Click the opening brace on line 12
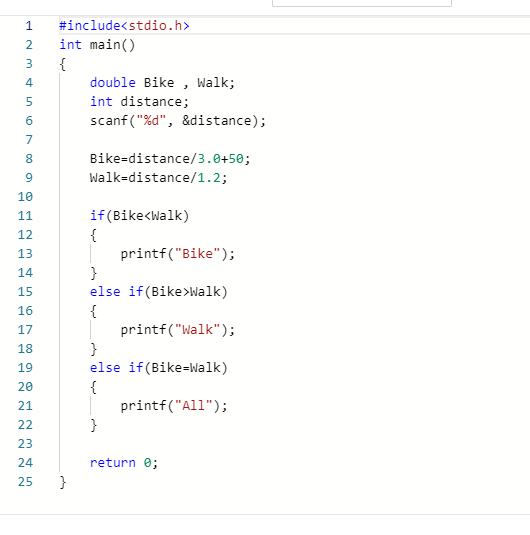This screenshot has height=535, width=530. 94,235
